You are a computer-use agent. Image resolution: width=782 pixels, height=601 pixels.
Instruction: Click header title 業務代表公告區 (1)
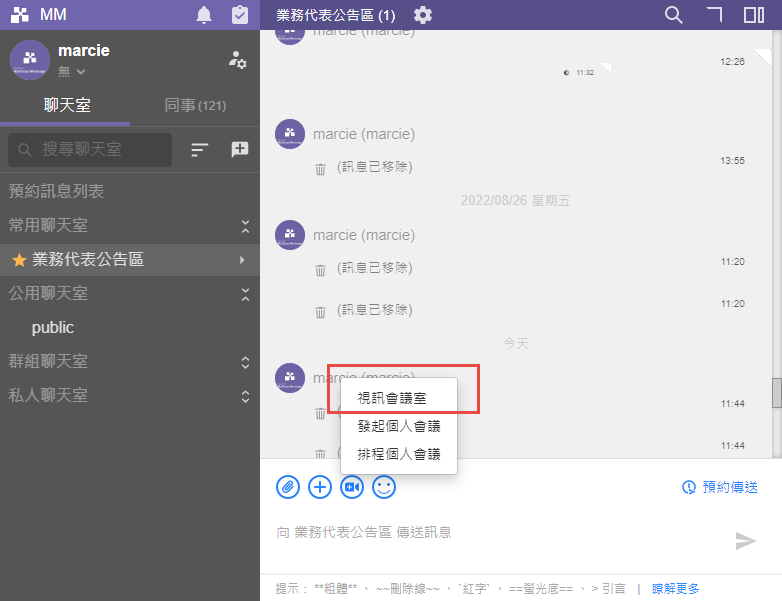pyautogui.click(x=336, y=15)
